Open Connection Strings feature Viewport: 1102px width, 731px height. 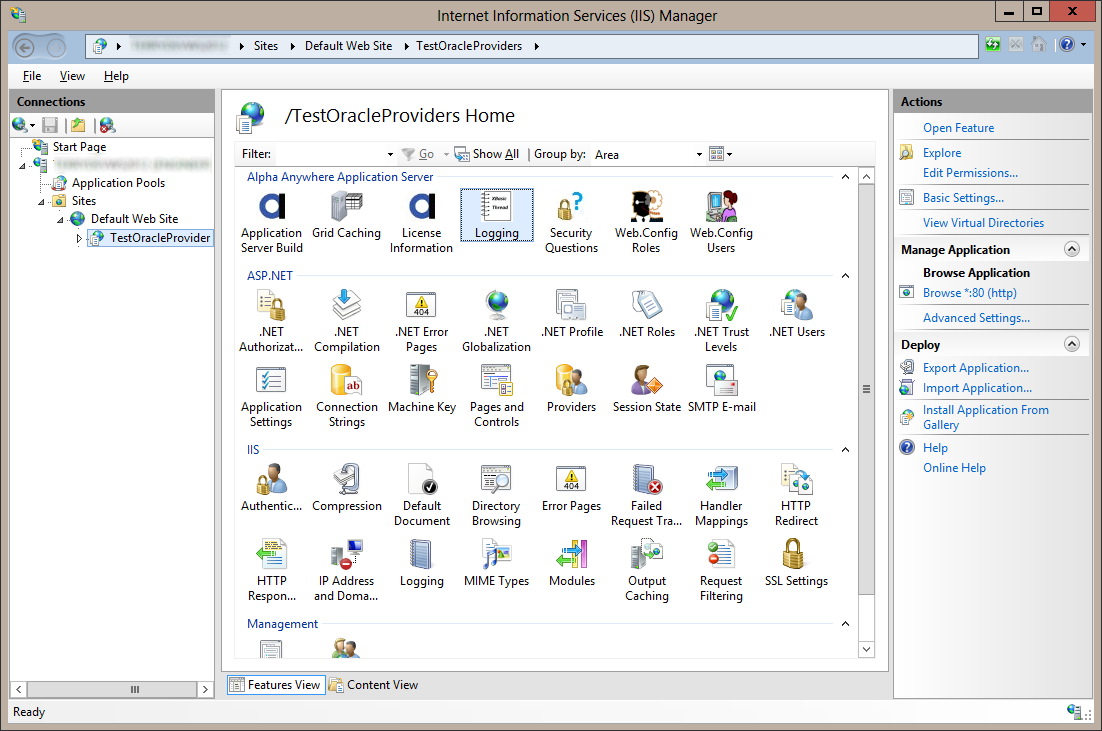346,396
